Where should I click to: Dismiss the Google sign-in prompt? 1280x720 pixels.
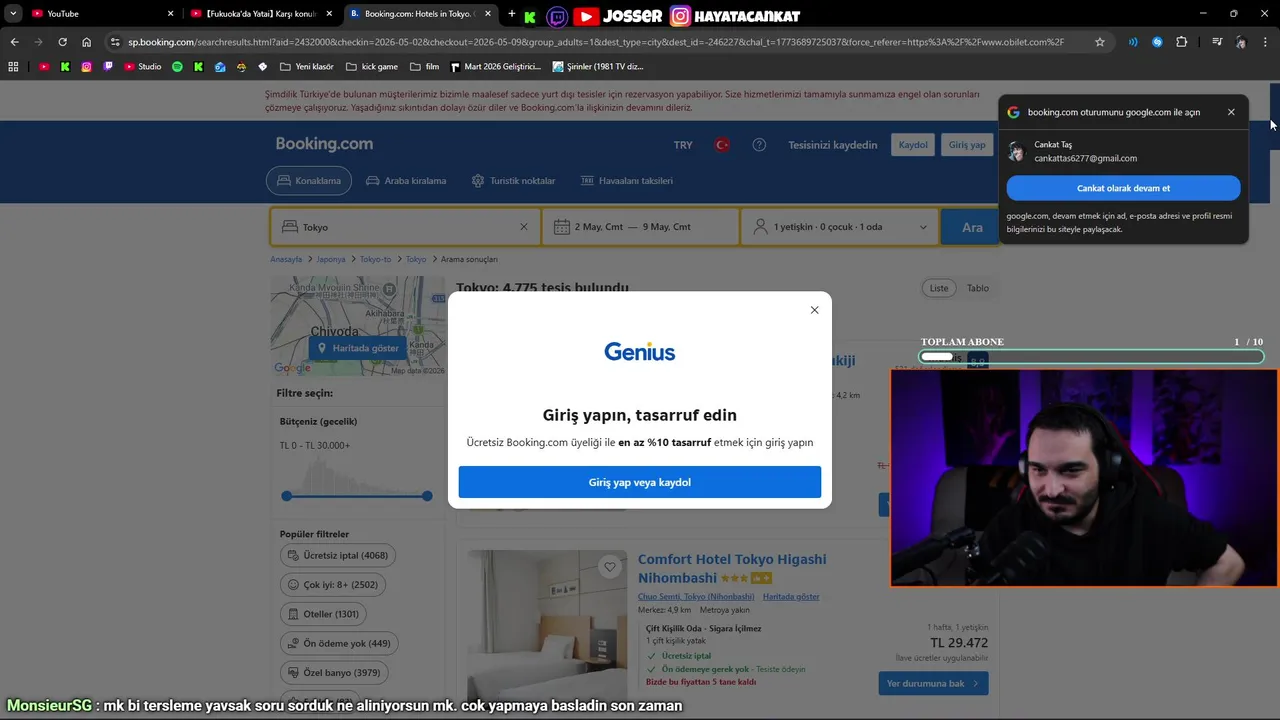1231,112
